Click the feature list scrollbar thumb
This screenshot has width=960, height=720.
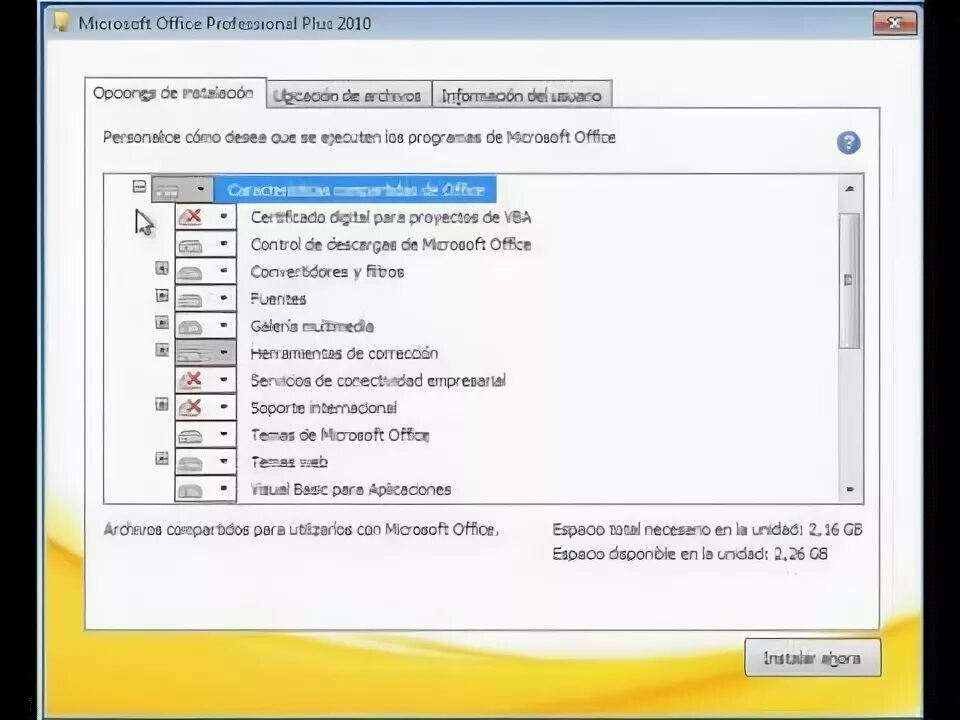tap(849, 280)
